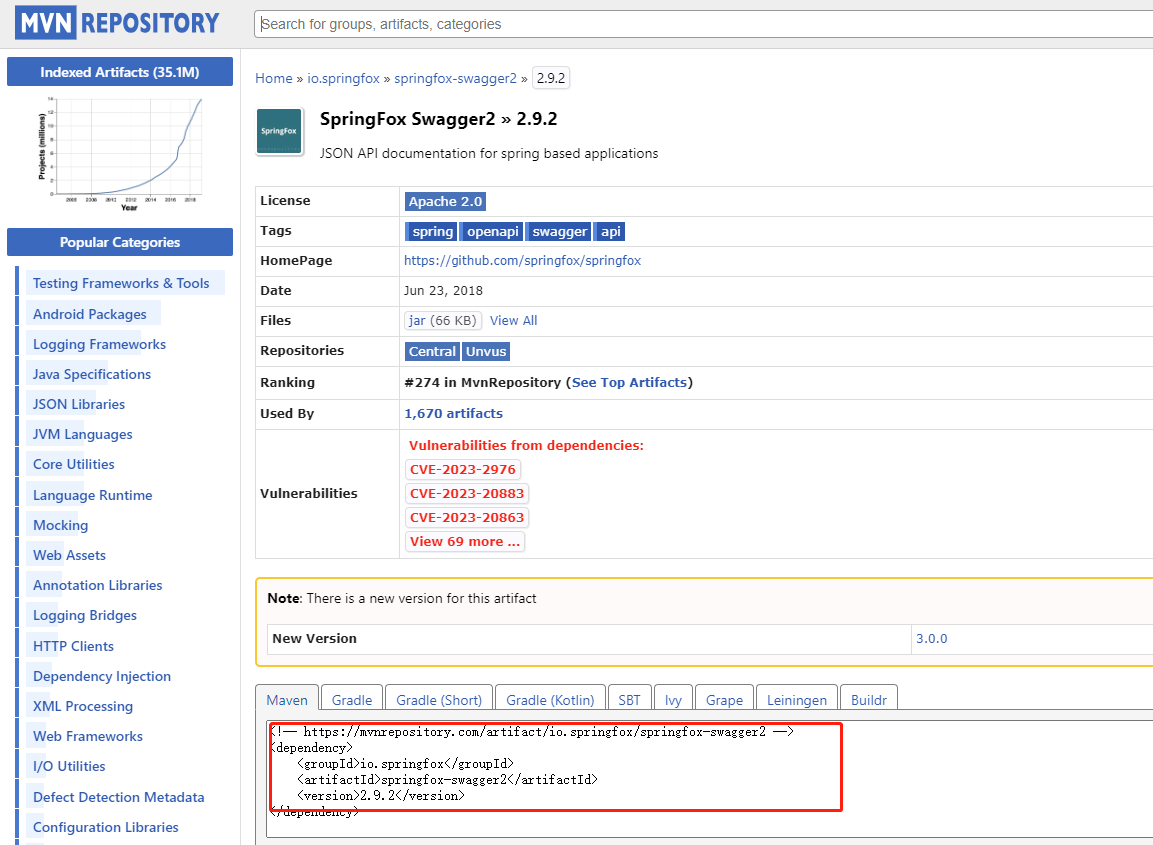Open HTTP Clients category

(74, 646)
